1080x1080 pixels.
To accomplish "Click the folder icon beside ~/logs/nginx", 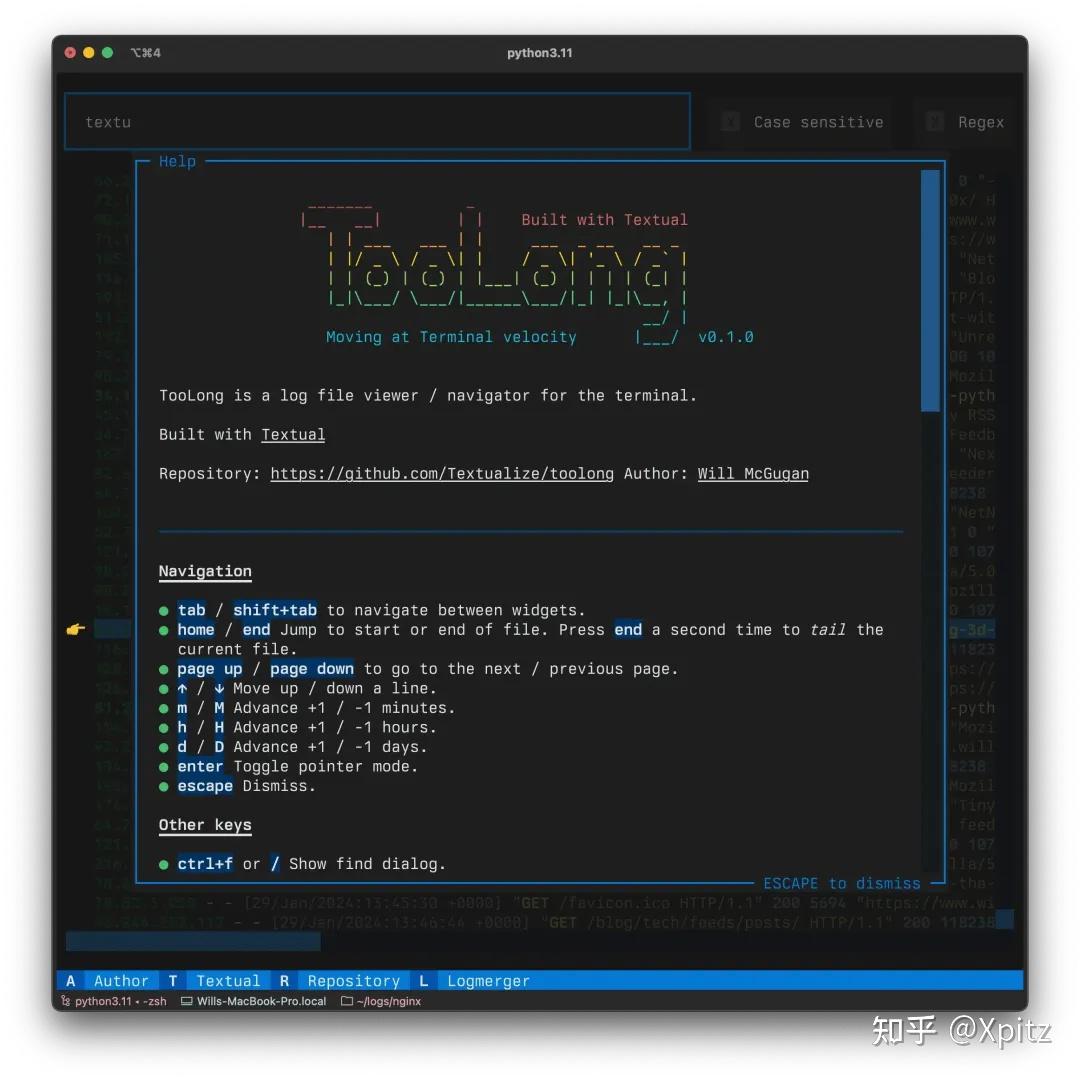I will click(x=346, y=1001).
